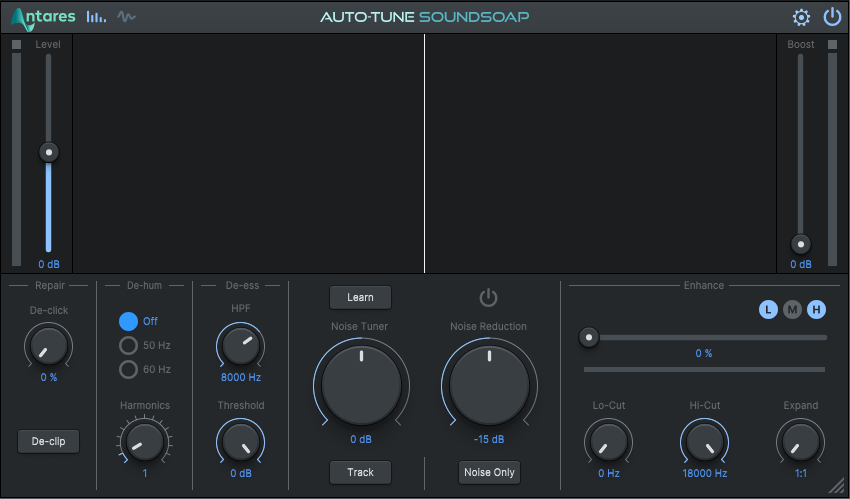Viewport: 850px width, 499px height.
Task: Click the Harmonics knob
Action: 145,442
